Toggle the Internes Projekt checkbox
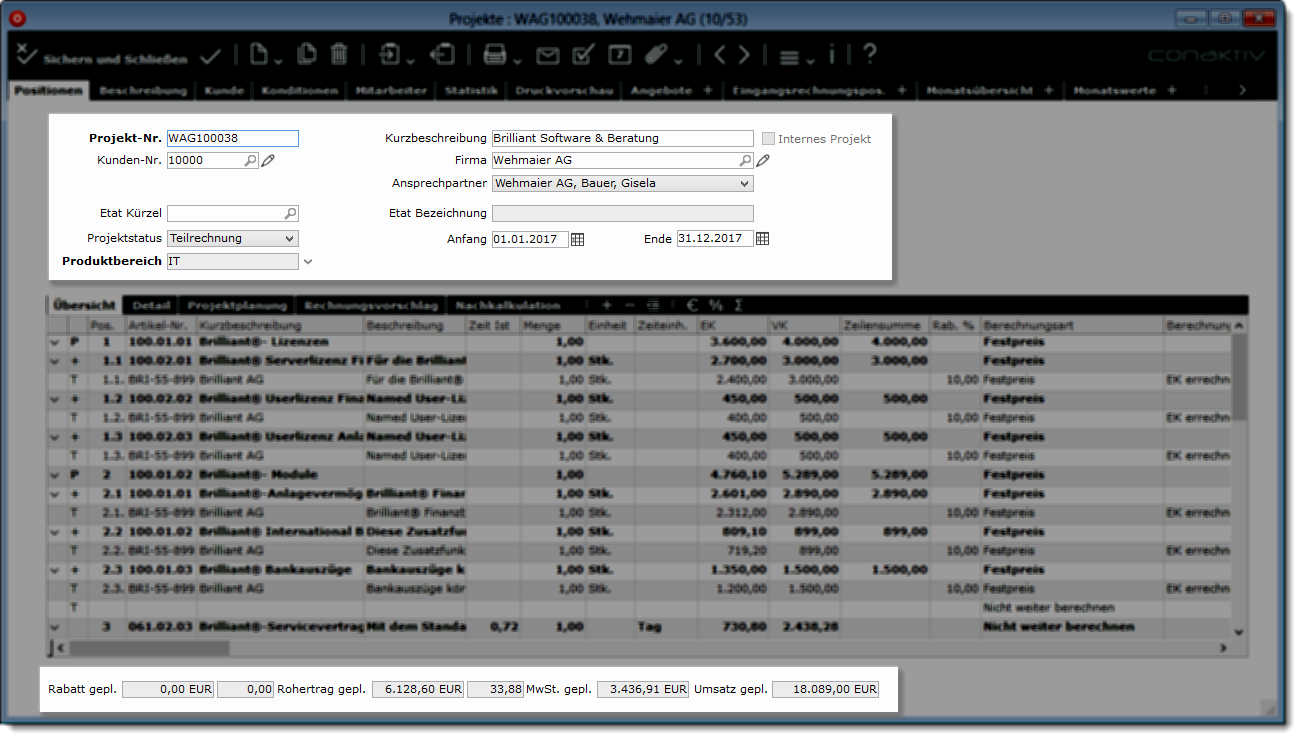The image size is (1301, 740). [769, 139]
